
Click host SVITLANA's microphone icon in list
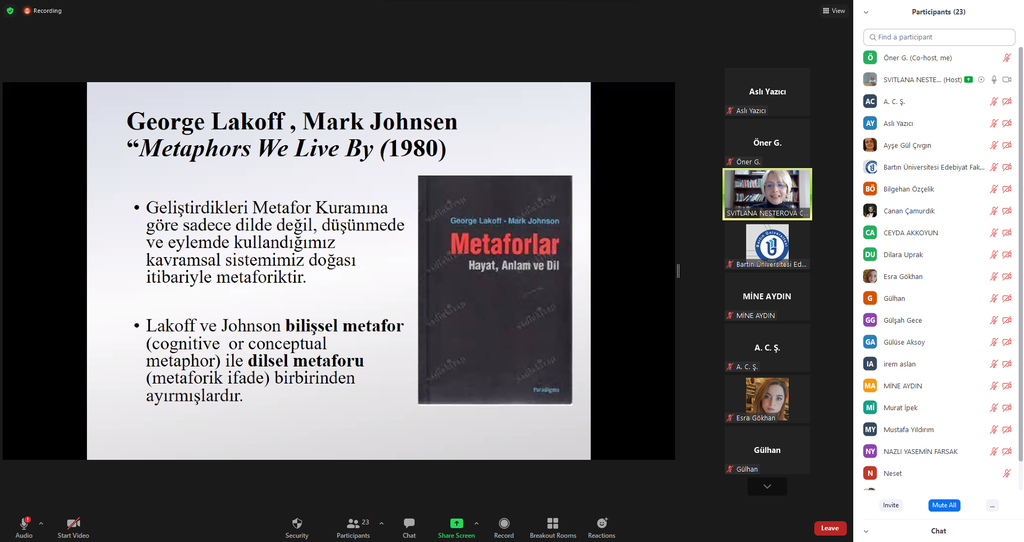pyautogui.click(x=994, y=80)
